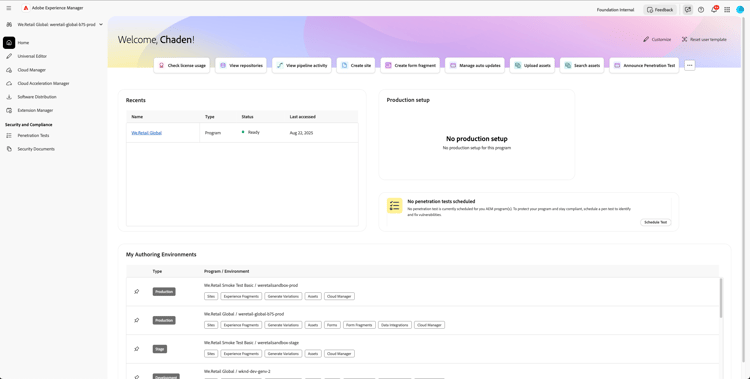The width and height of the screenshot is (750, 379).
Task: Open Penetration Tests from sidebar
Action: pos(33,135)
